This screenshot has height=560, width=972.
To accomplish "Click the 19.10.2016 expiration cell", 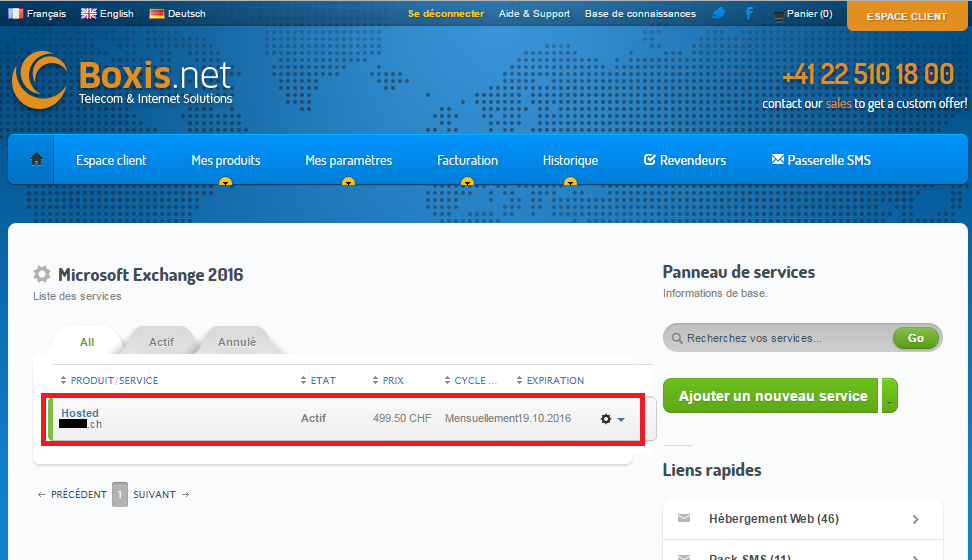I will pyautogui.click(x=544, y=418).
